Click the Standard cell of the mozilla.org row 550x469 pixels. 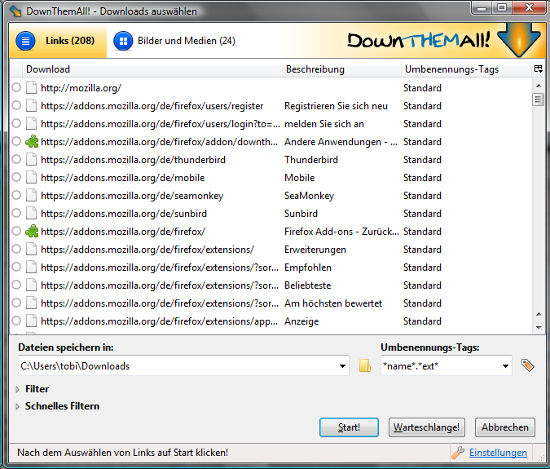[422, 88]
